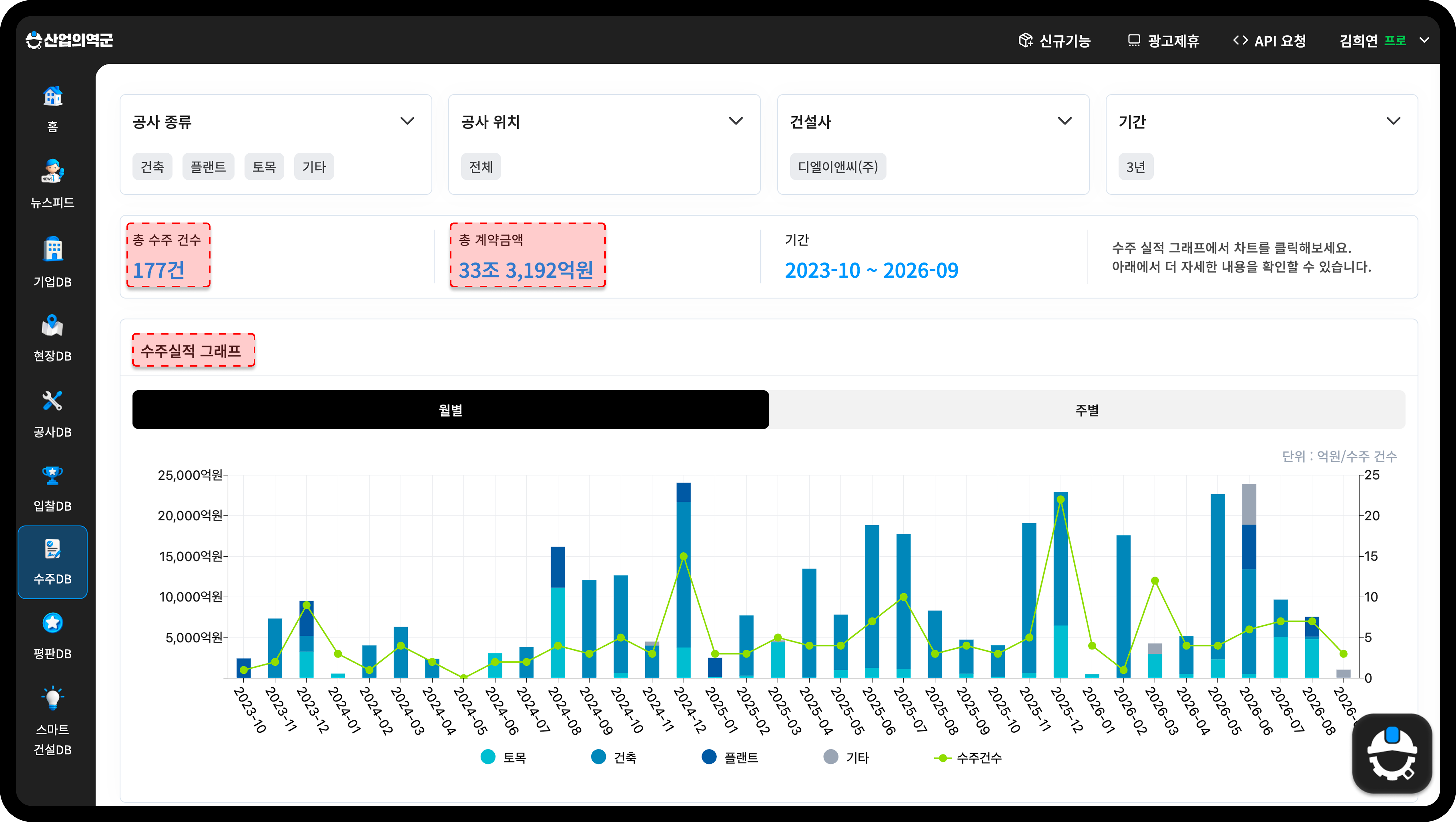Click the 25,000억원 axis label
Viewport: 1456px width, 822px height.
point(190,475)
